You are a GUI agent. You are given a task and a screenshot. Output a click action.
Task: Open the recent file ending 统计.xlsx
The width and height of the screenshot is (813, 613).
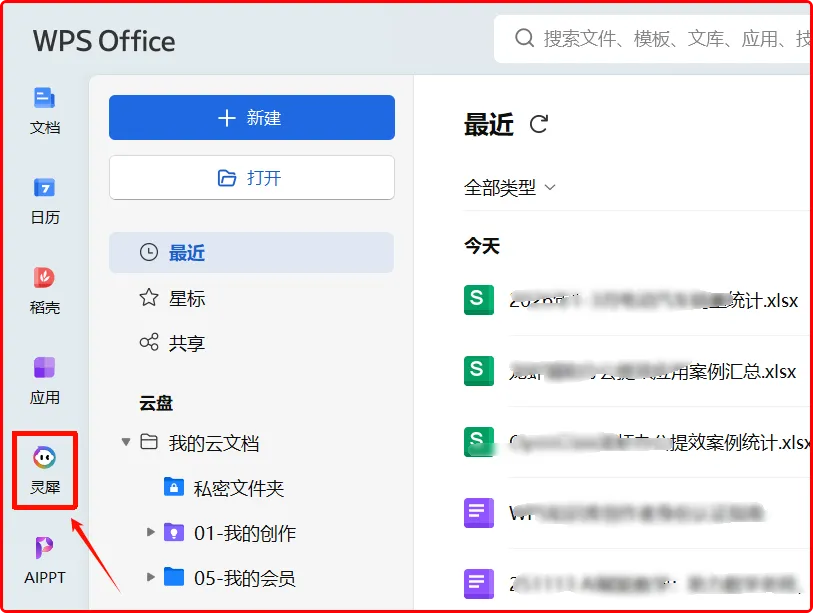coord(653,300)
